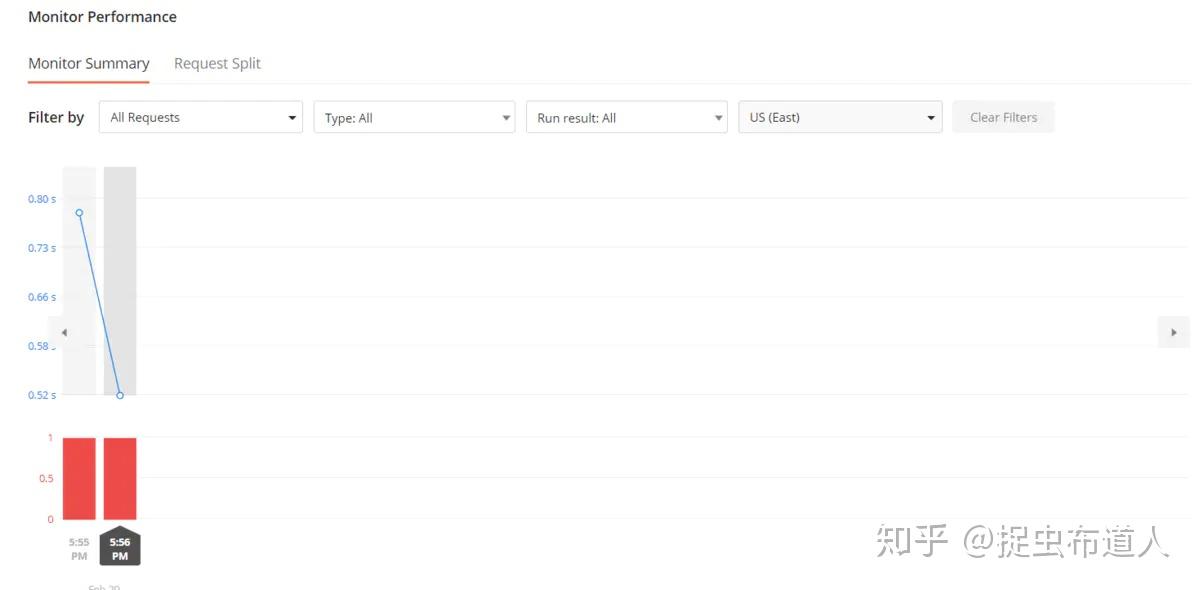Select the Monitor Summary tab

[88, 62]
